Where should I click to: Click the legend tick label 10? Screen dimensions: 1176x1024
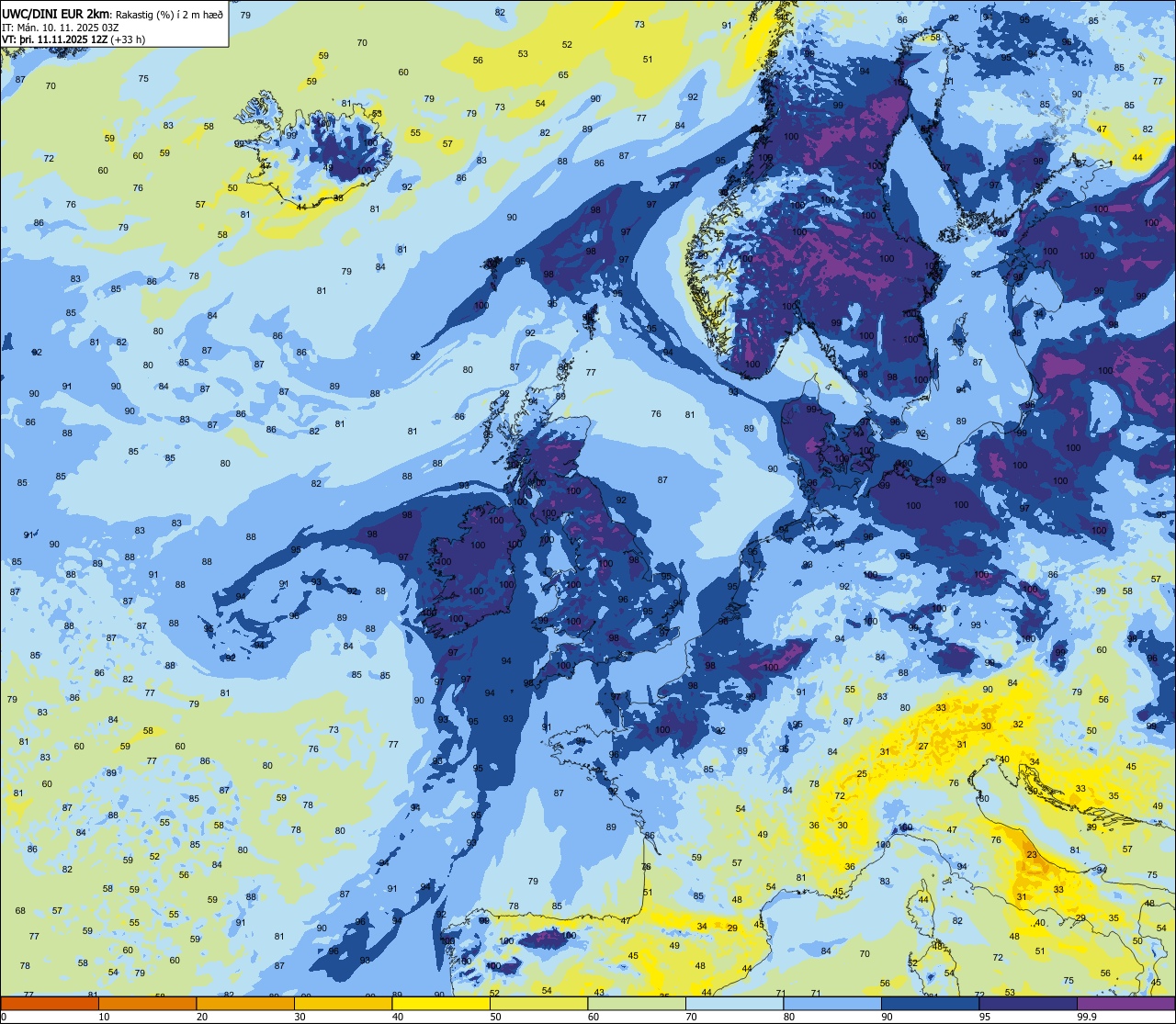tap(104, 1017)
